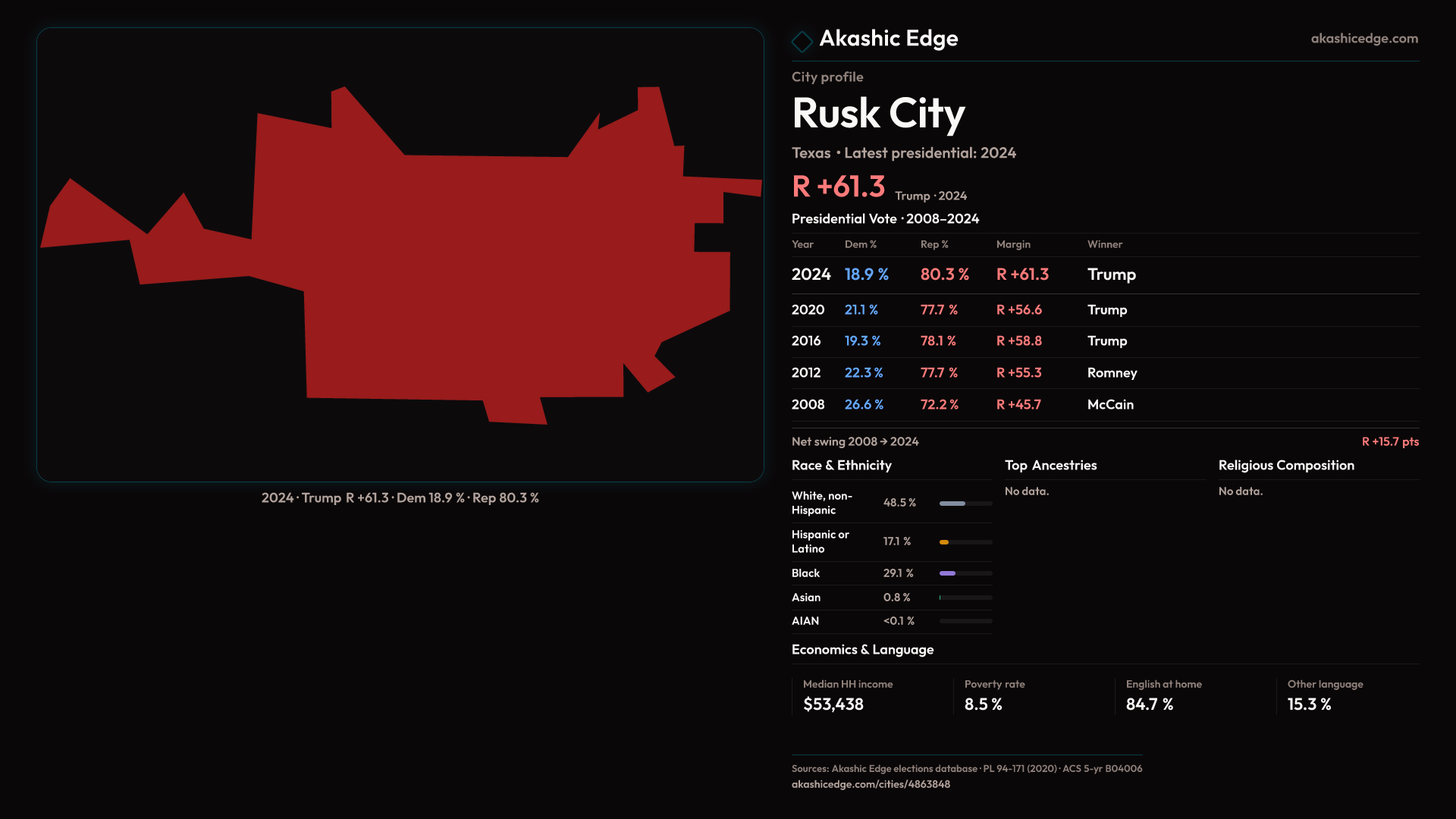
Task: Click the English at home 84.7 % stat
Action: pyautogui.click(x=1149, y=704)
